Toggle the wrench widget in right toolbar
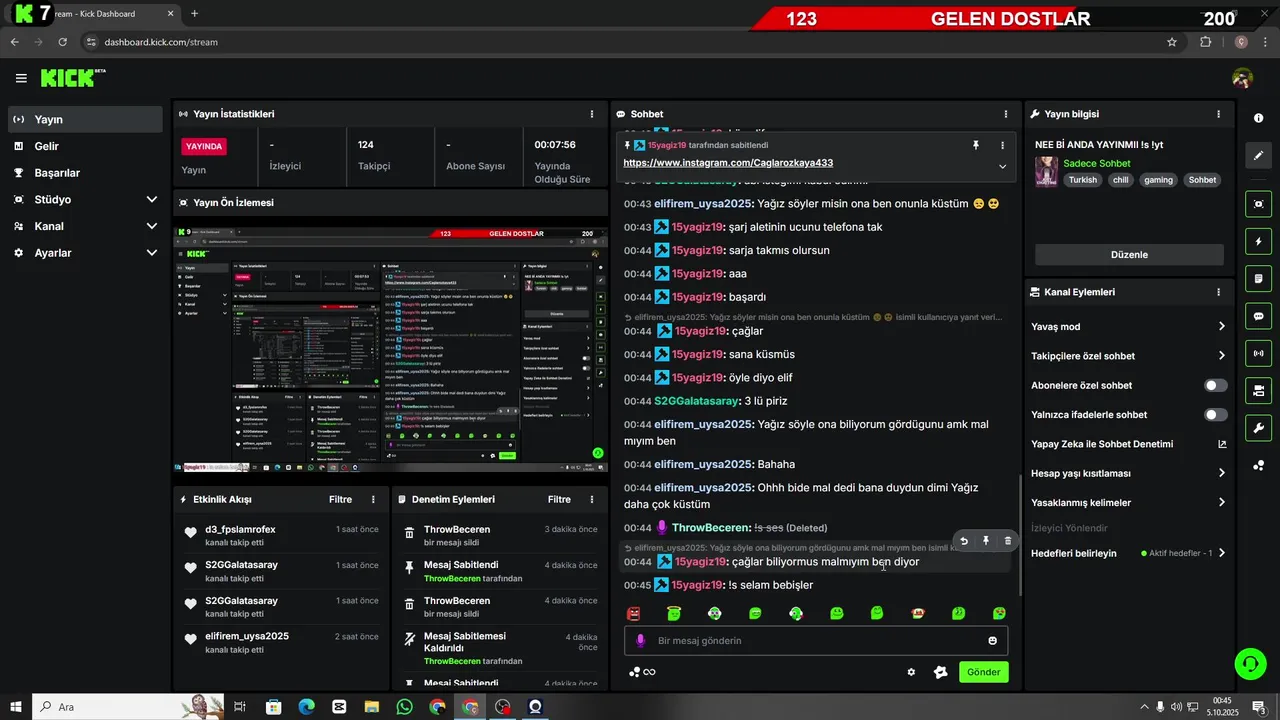 click(x=1258, y=428)
